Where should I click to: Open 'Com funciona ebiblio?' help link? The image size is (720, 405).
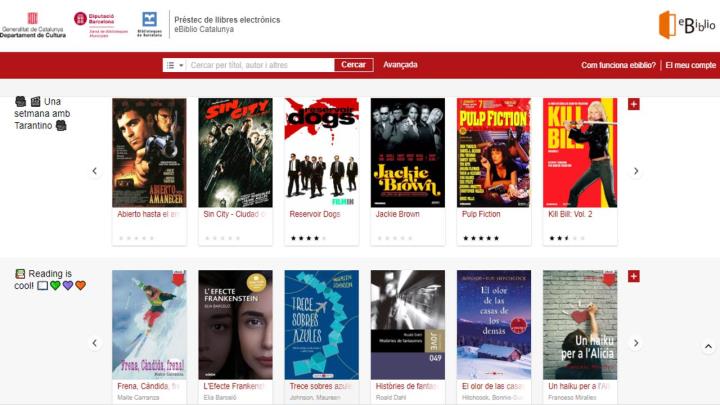point(618,65)
